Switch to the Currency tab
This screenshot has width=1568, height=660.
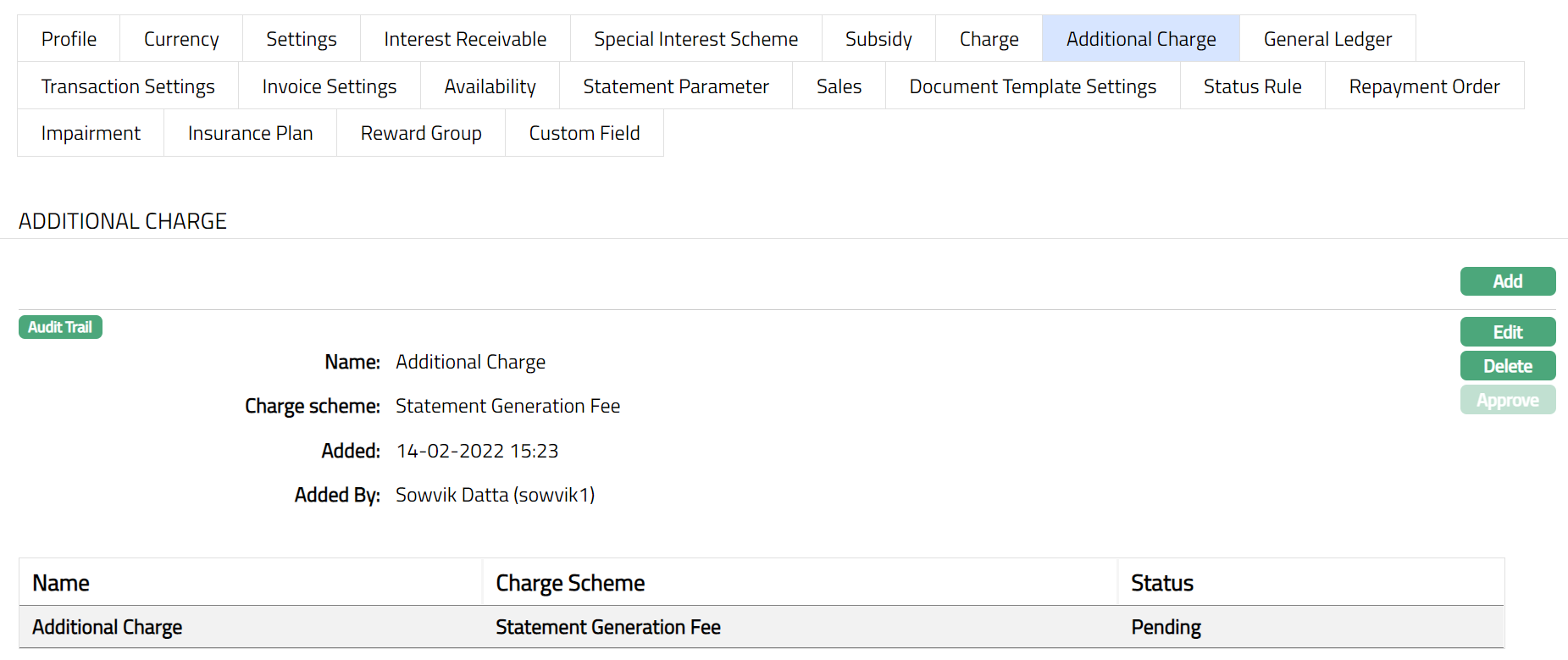(181, 39)
